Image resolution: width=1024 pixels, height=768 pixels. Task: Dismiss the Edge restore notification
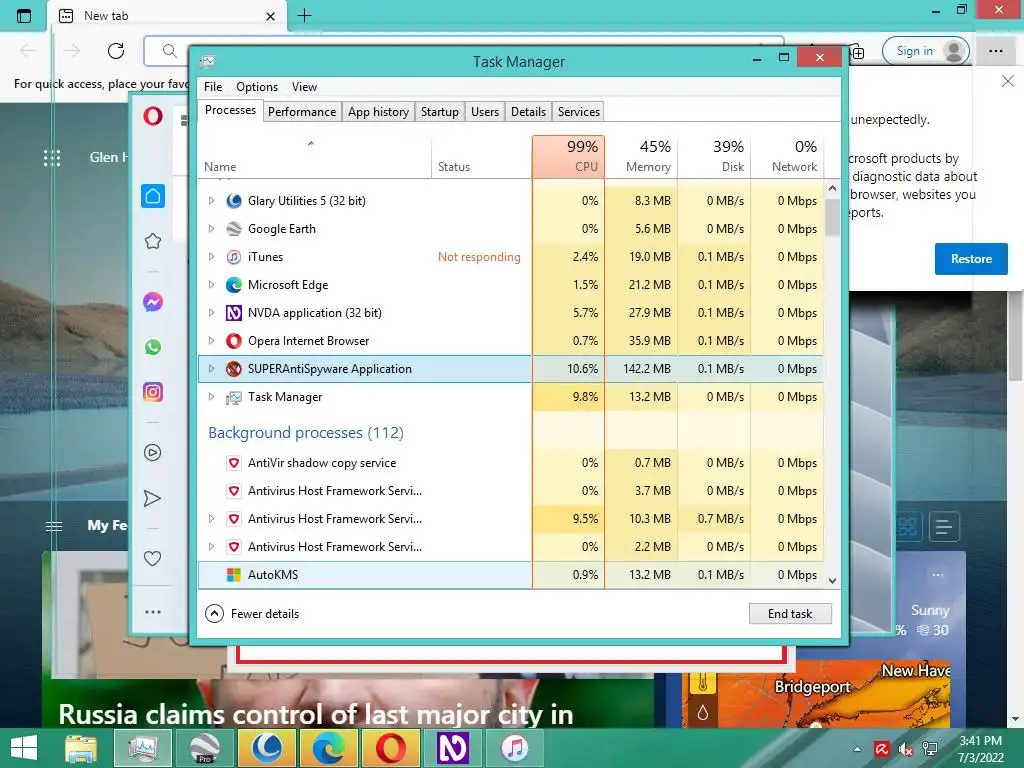(x=1008, y=81)
